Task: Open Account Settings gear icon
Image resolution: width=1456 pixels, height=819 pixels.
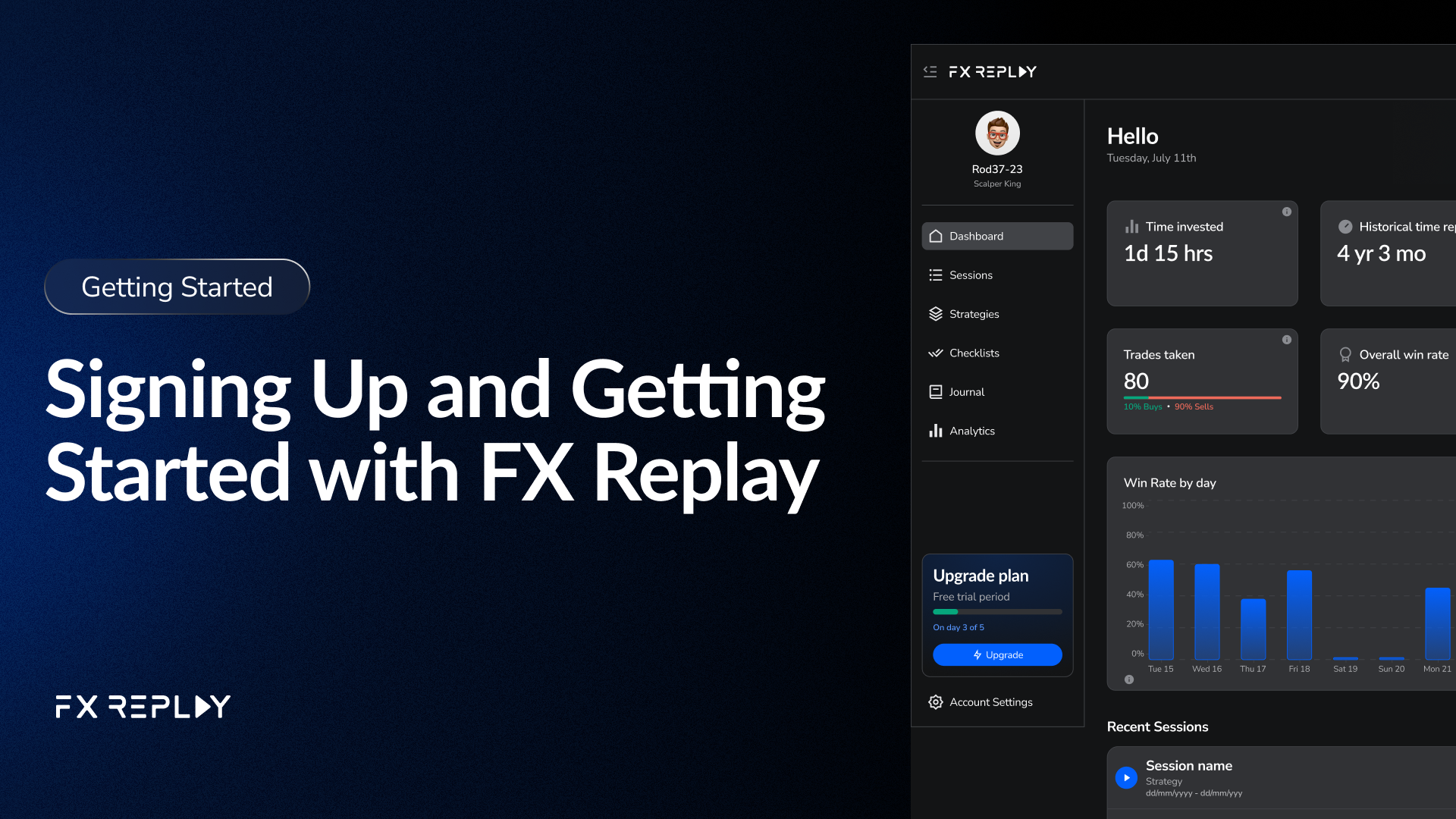Action: pyautogui.click(x=936, y=702)
